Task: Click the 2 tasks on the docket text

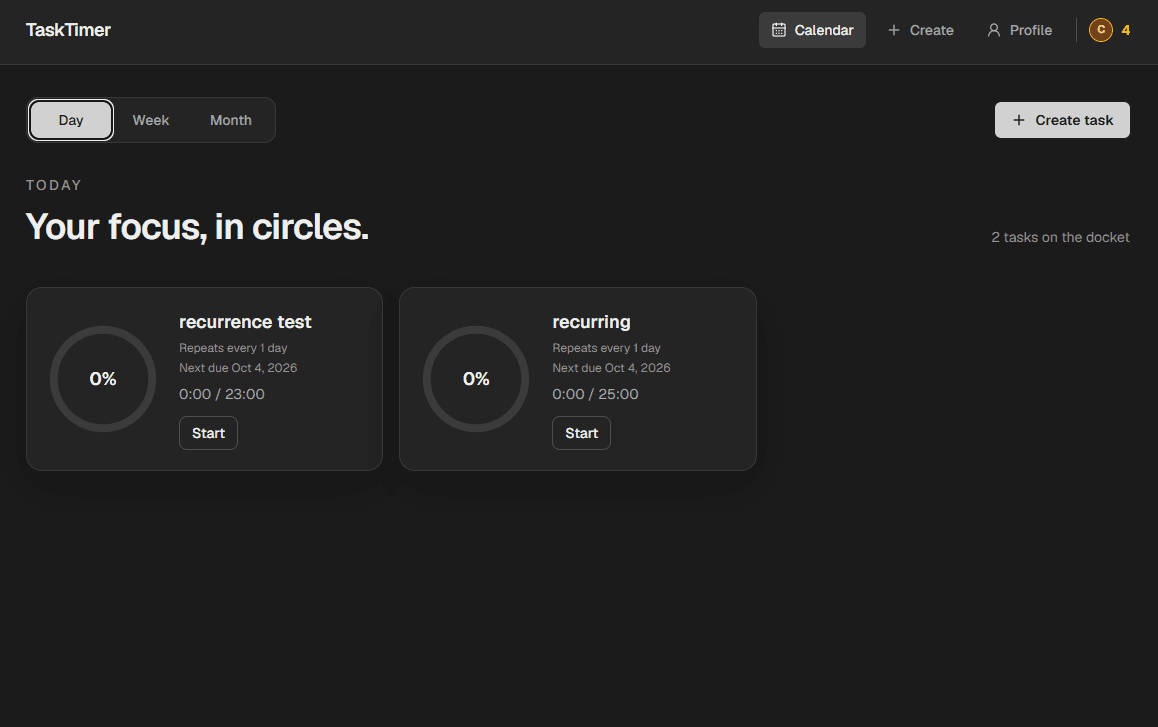Action: [x=1060, y=237]
